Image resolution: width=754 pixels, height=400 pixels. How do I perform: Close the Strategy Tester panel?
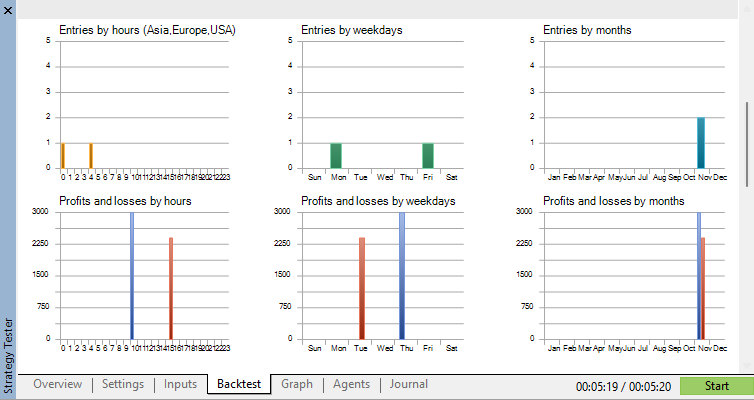pyautogui.click(x=8, y=10)
